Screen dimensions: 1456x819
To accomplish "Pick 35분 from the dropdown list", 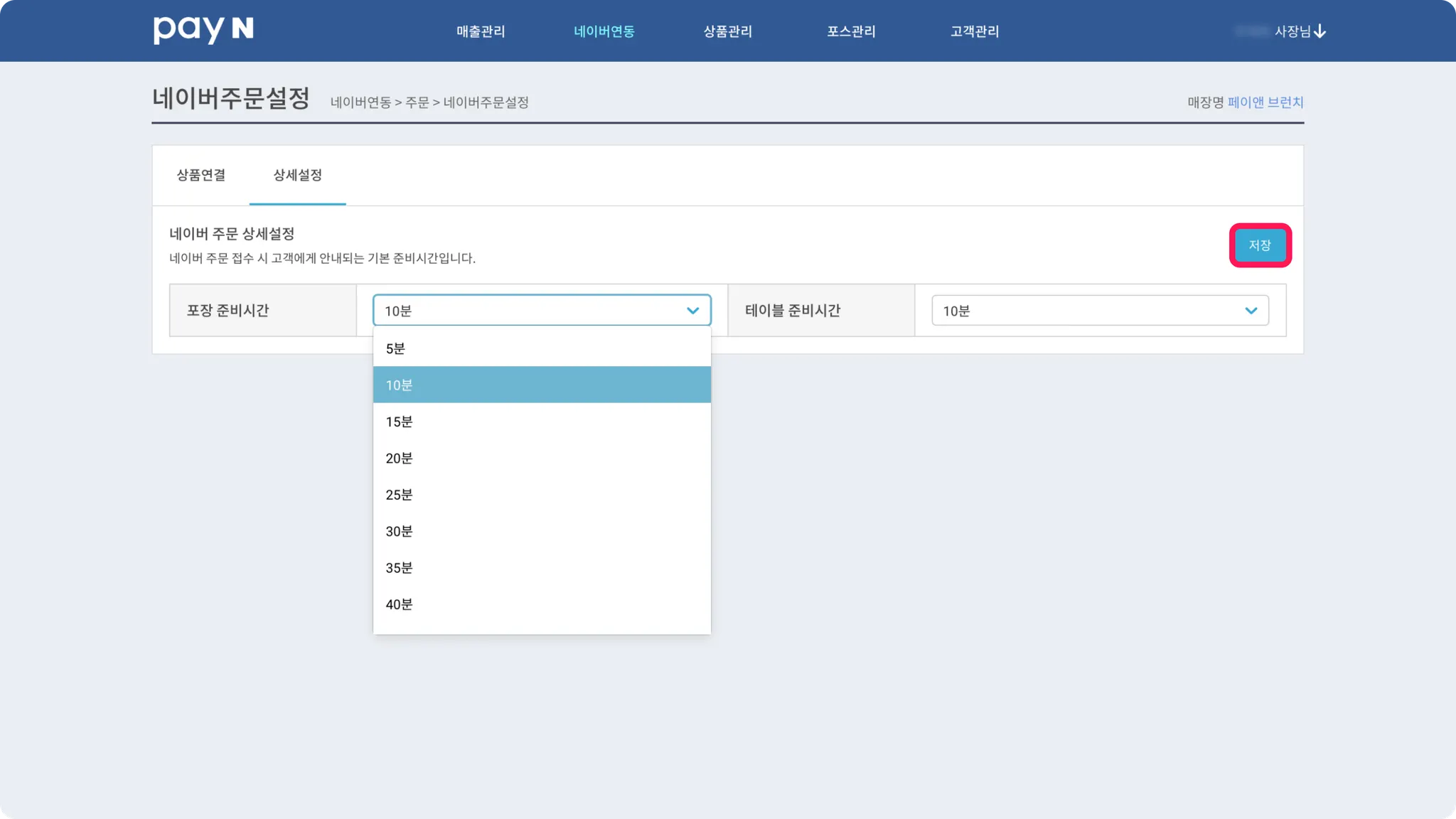I will pos(541,567).
